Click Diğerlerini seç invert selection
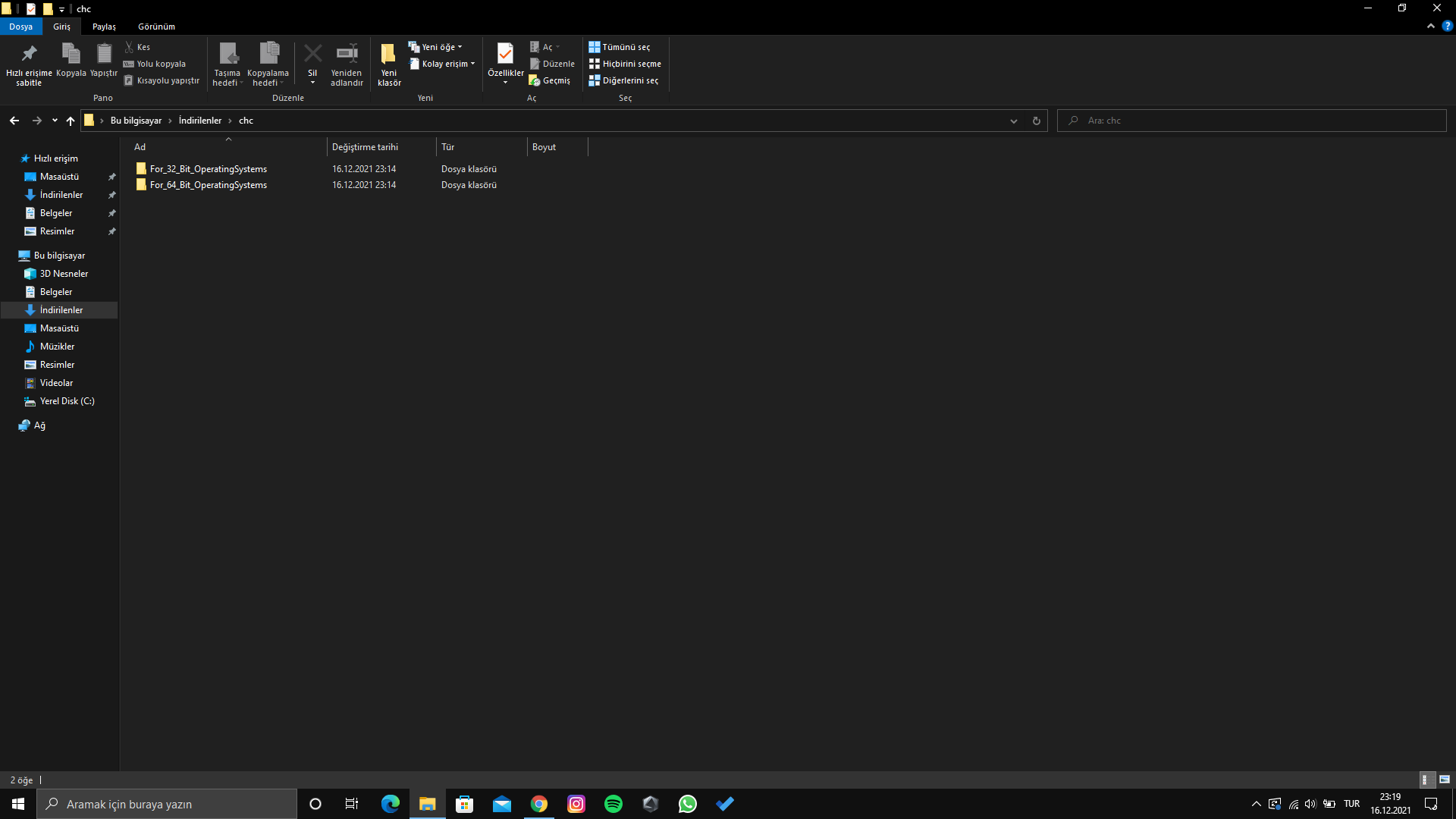 click(x=624, y=80)
